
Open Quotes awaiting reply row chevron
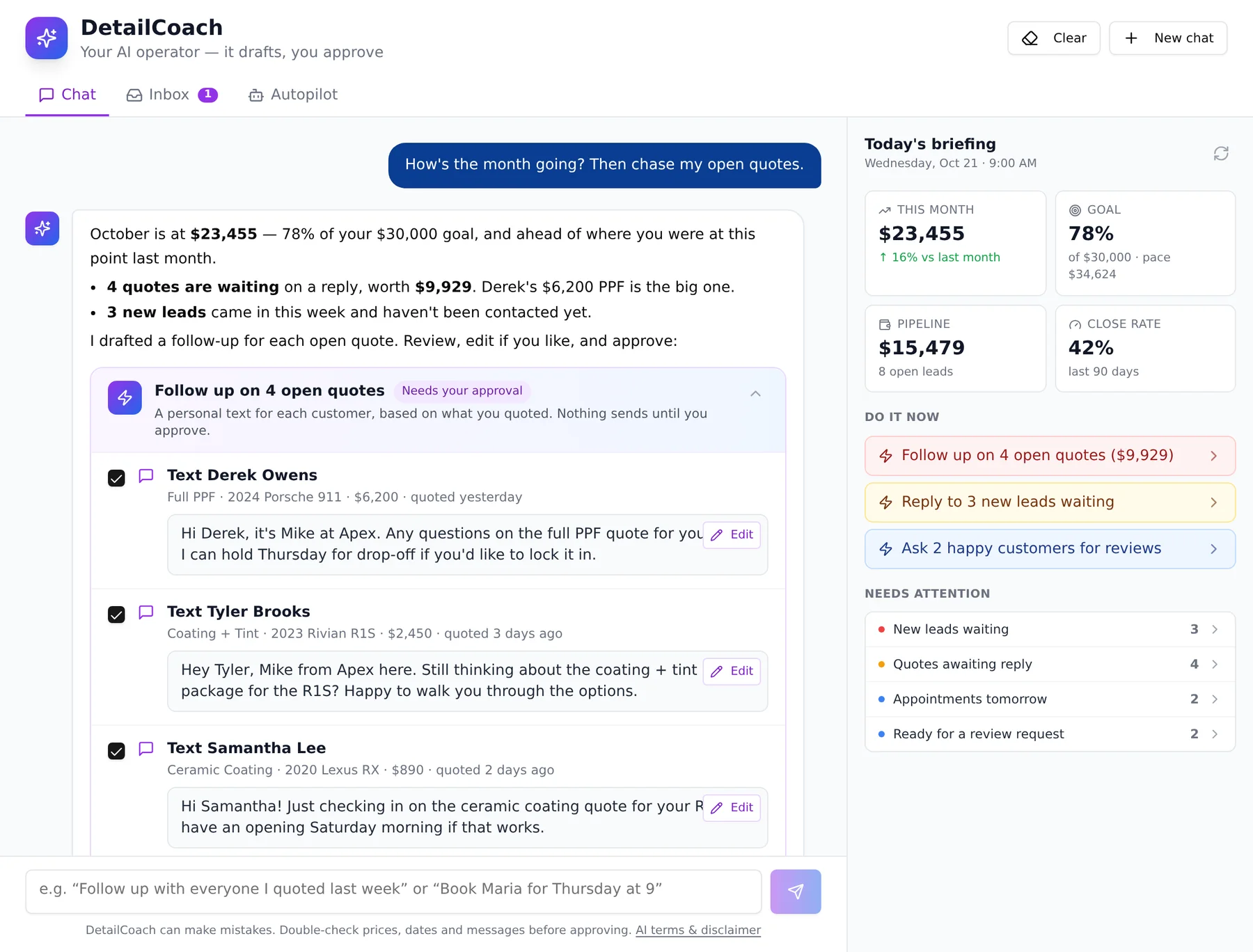[1215, 664]
